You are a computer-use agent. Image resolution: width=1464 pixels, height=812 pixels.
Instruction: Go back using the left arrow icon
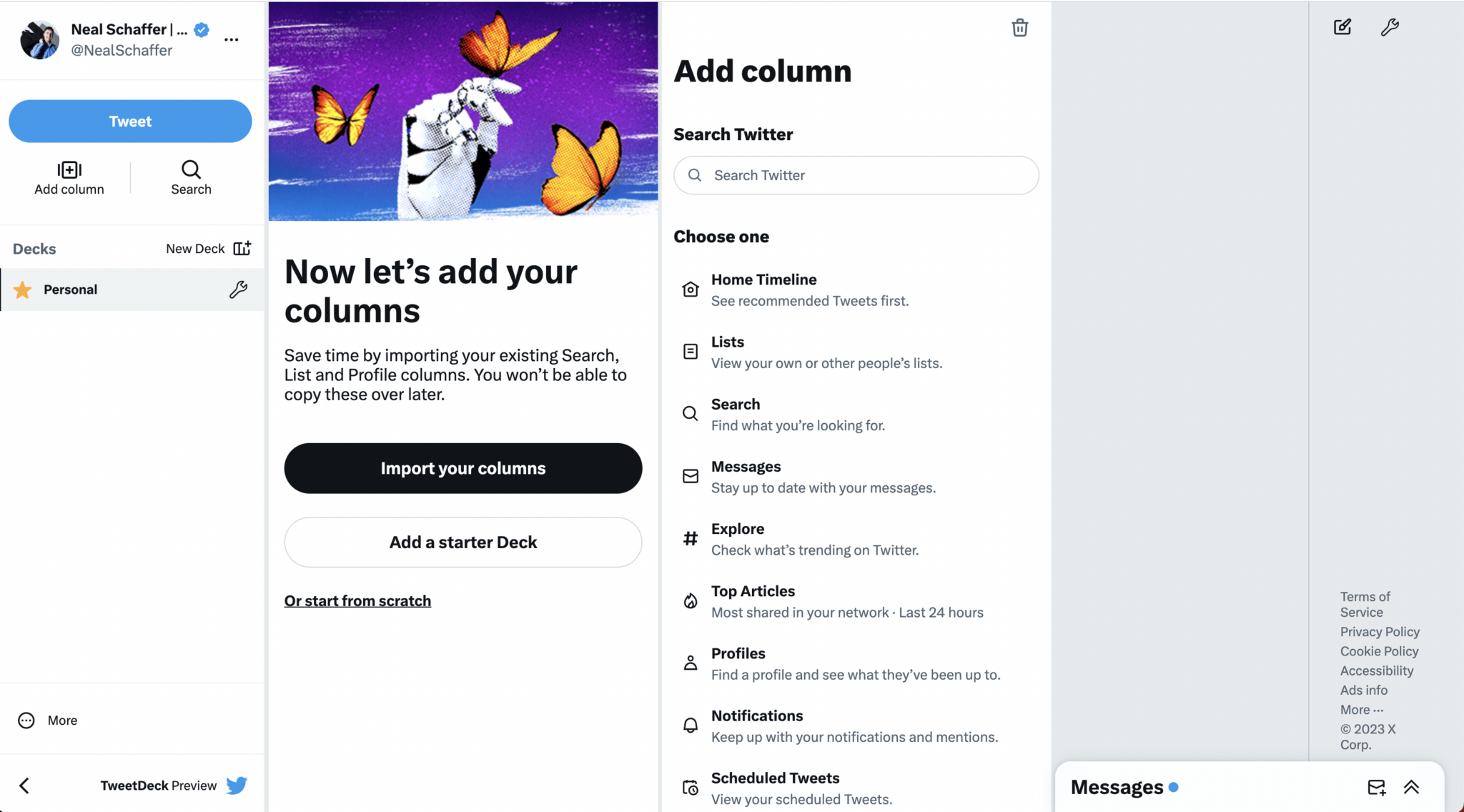(x=24, y=785)
